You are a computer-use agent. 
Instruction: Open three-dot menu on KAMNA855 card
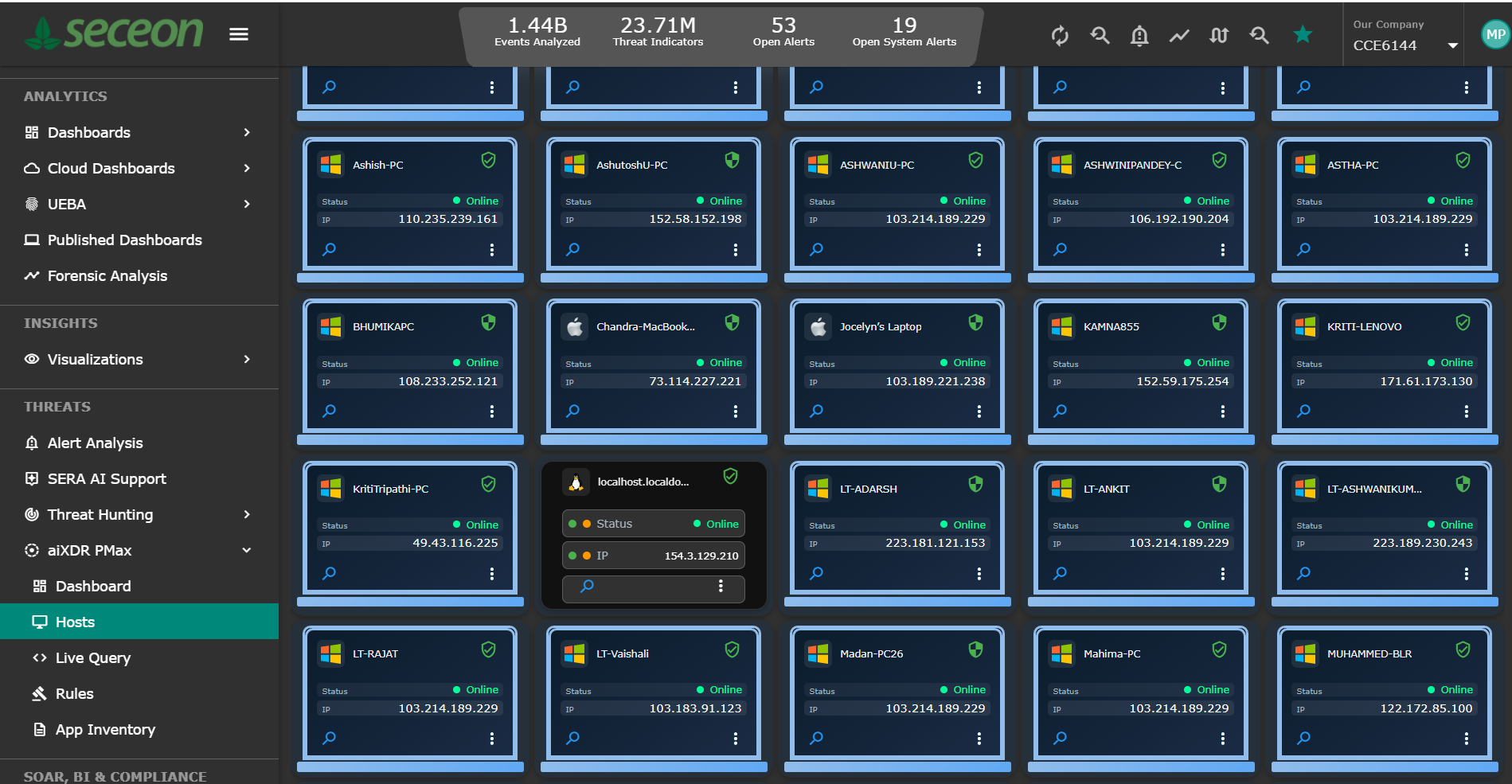1223,412
